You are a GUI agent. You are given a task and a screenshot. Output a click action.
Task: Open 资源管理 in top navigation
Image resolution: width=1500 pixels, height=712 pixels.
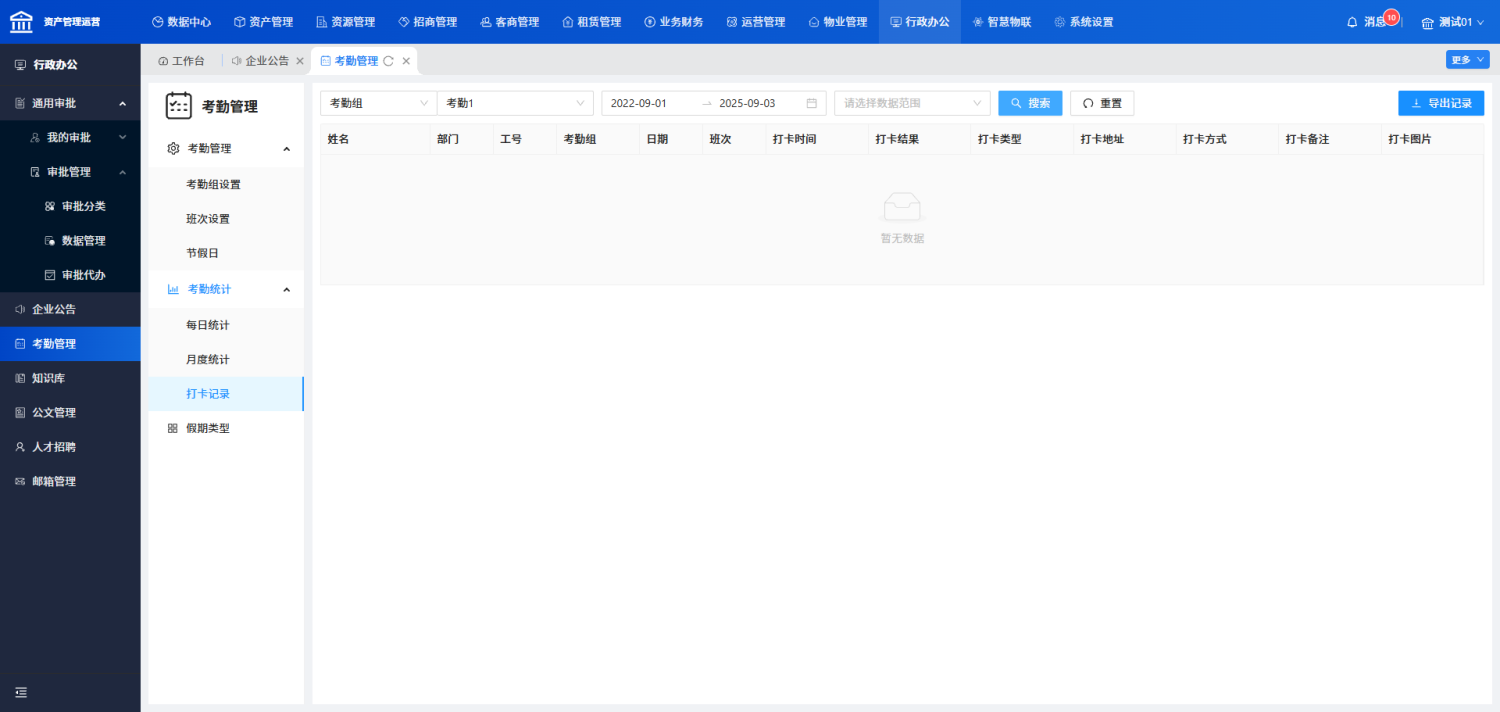tap(345, 22)
